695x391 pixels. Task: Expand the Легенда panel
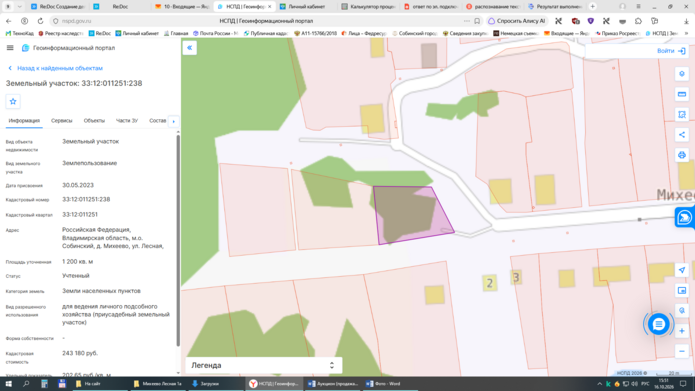coord(263,365)
